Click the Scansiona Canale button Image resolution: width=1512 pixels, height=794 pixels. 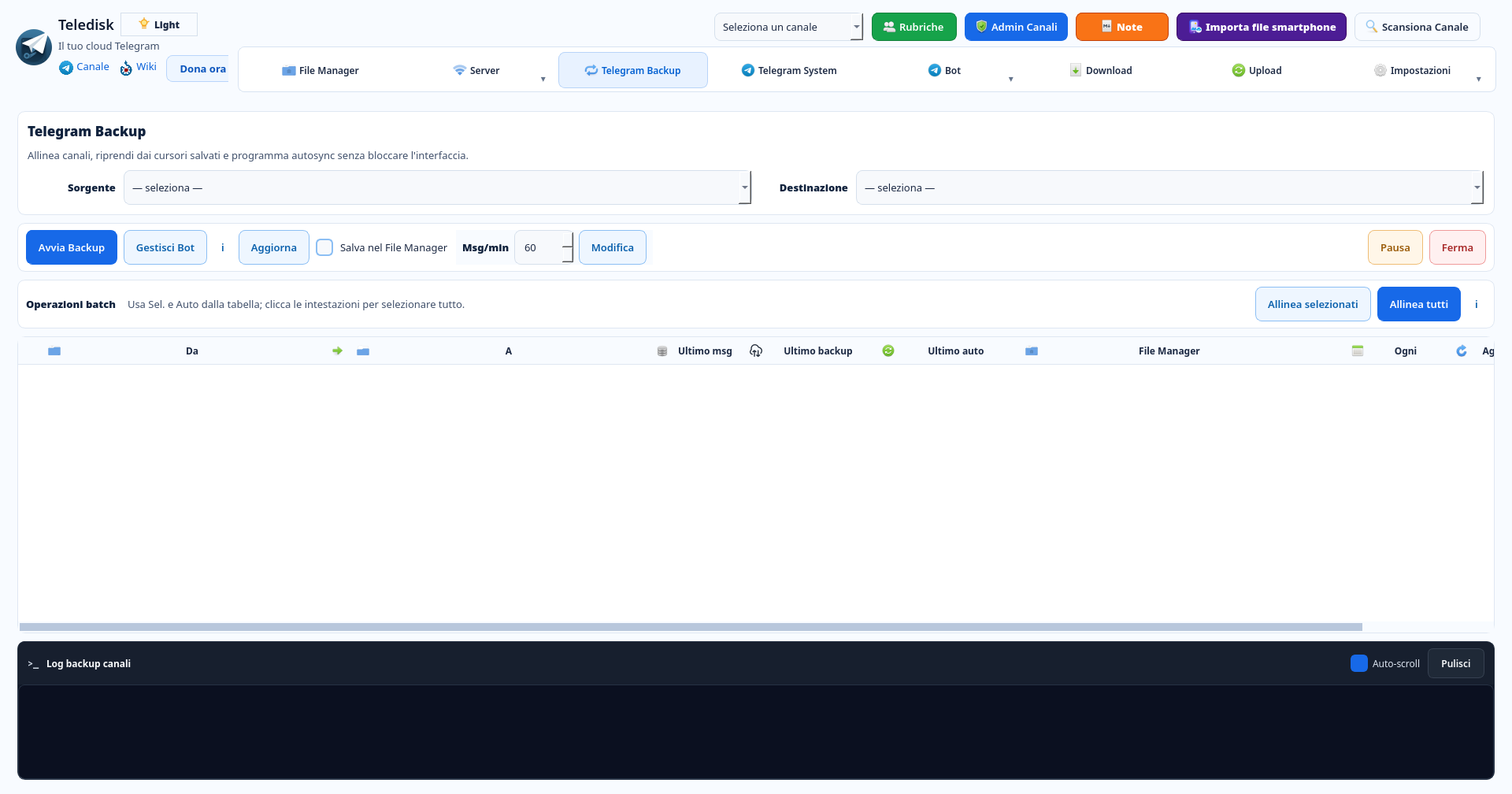click(x=1417, y=27)
